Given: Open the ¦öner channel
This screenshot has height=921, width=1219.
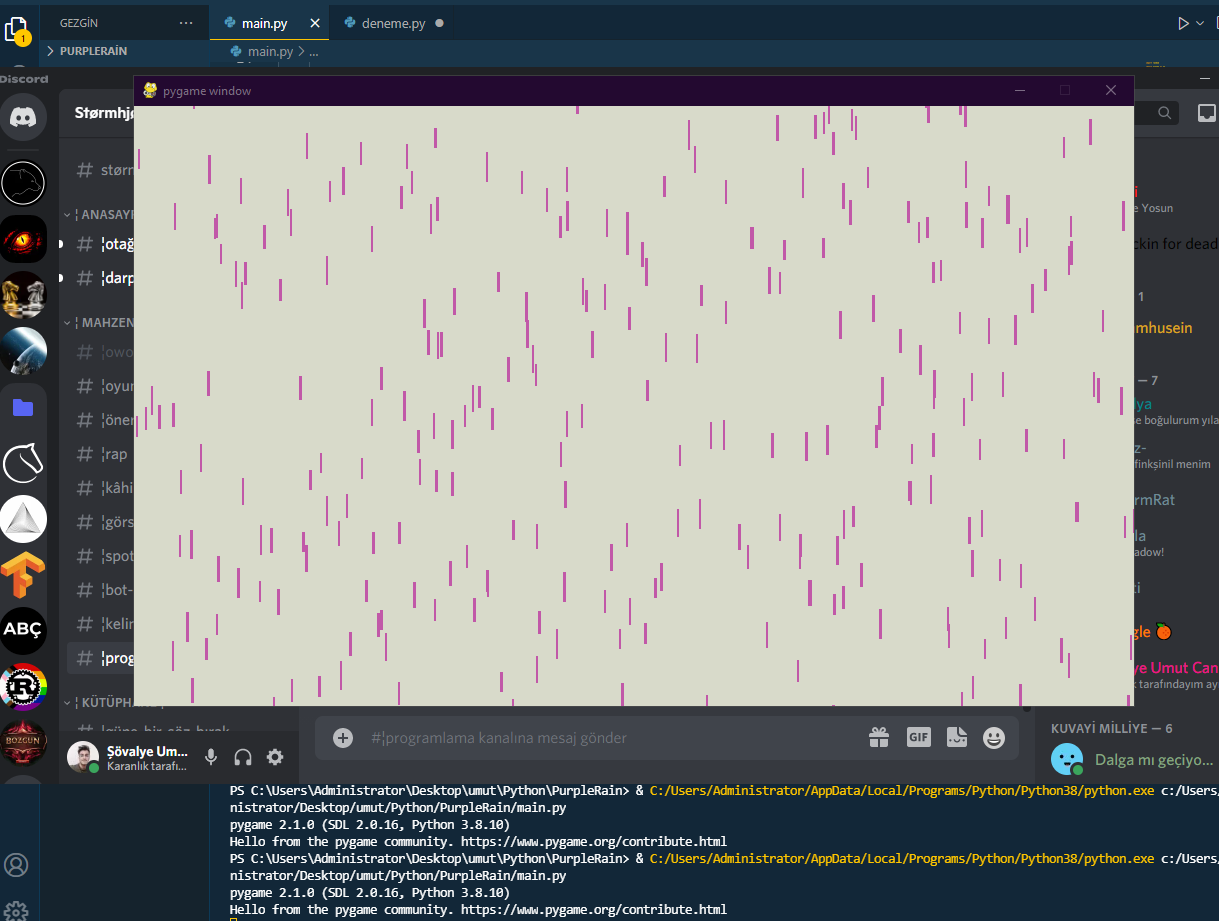Looking at the screenshot, I should (101, 420).
